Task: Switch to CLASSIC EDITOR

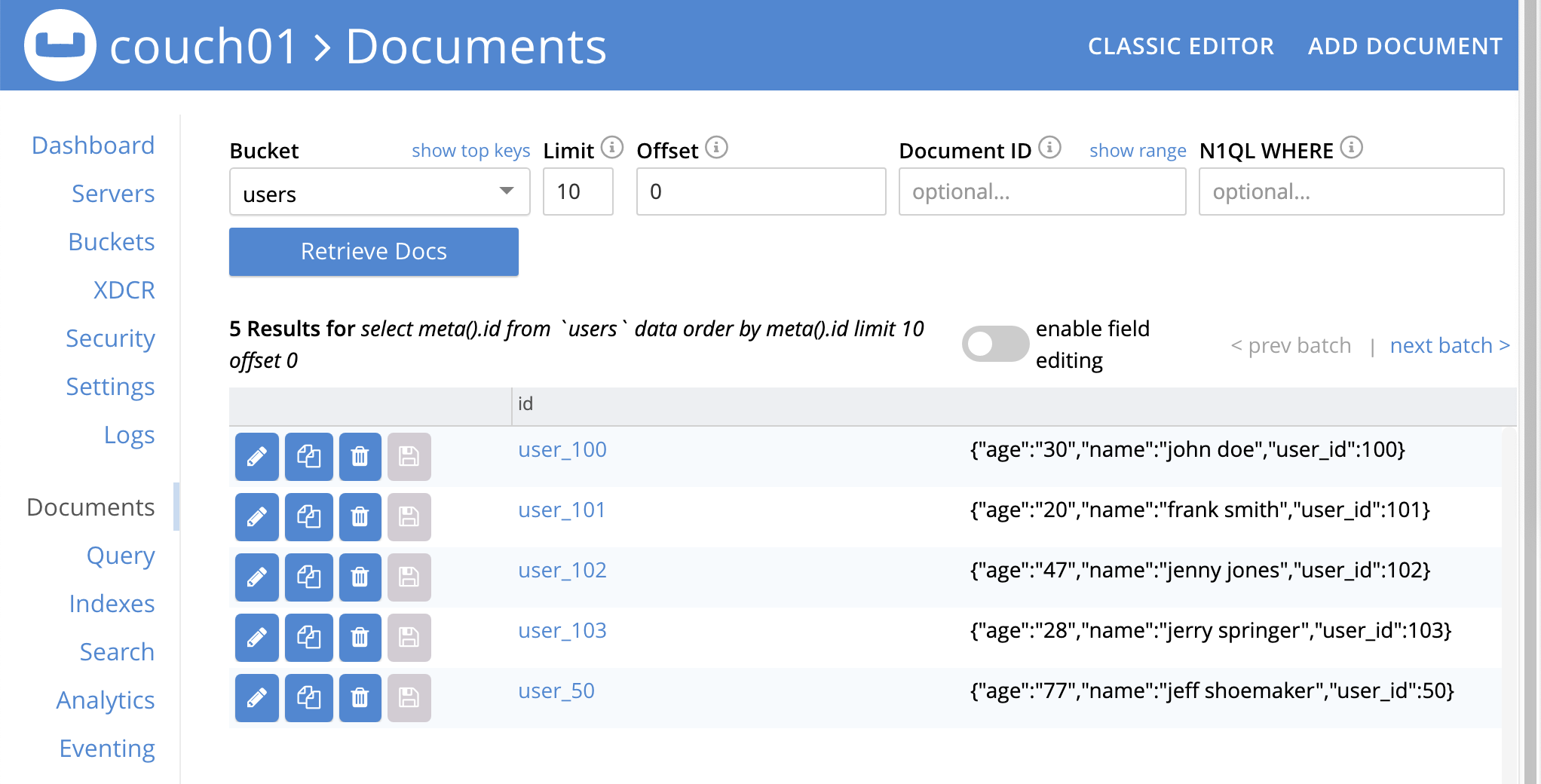Action: pos(1181,46)
